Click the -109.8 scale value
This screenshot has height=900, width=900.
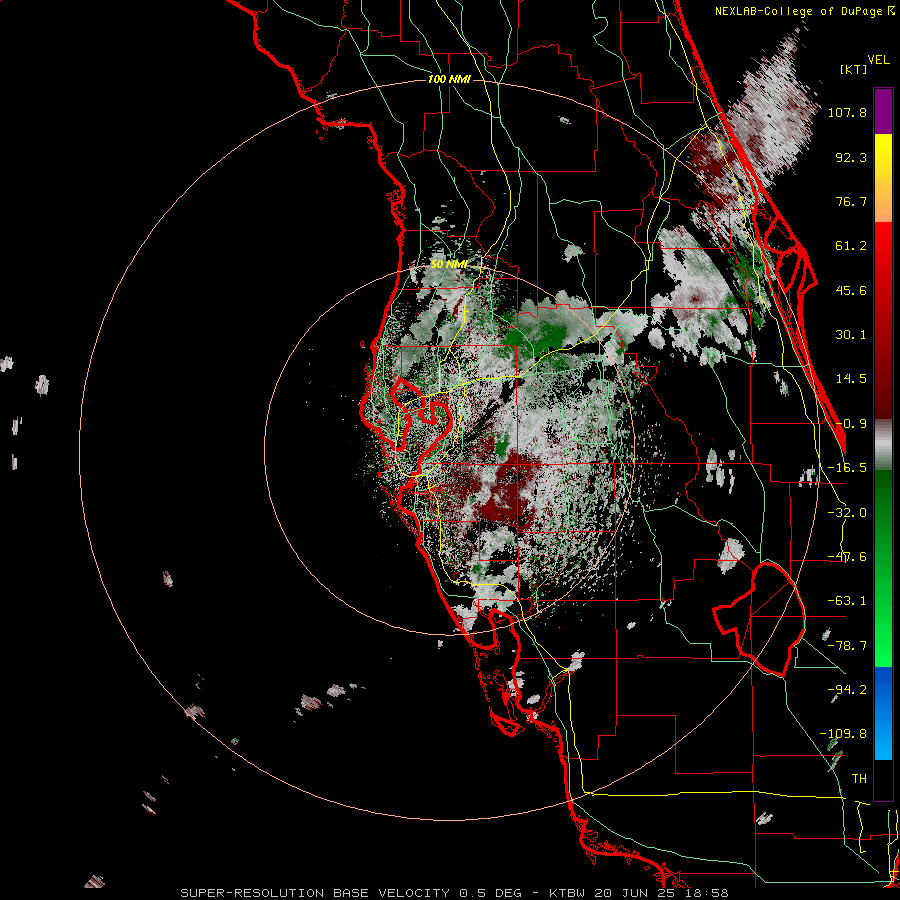pyautogui.click(x=843, y=734)
